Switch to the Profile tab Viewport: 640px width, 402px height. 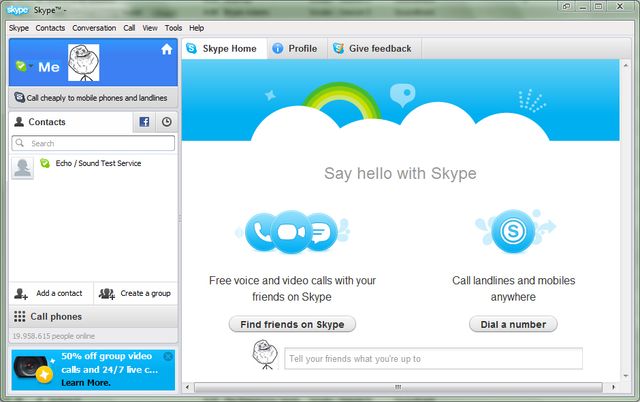[294, 48]
